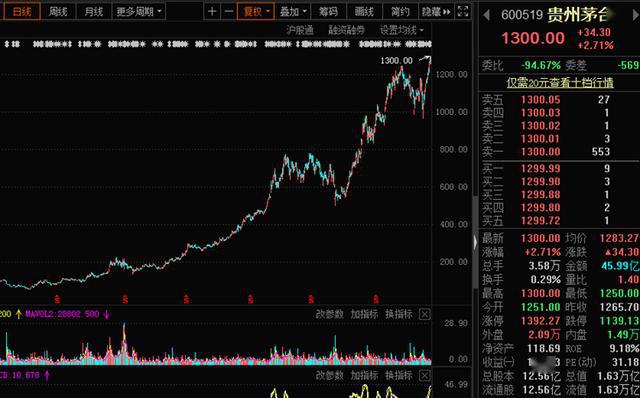Click the 委比 value -94.67%
The height and width of the screenshot is (398, 640).
tap(541, 65)
